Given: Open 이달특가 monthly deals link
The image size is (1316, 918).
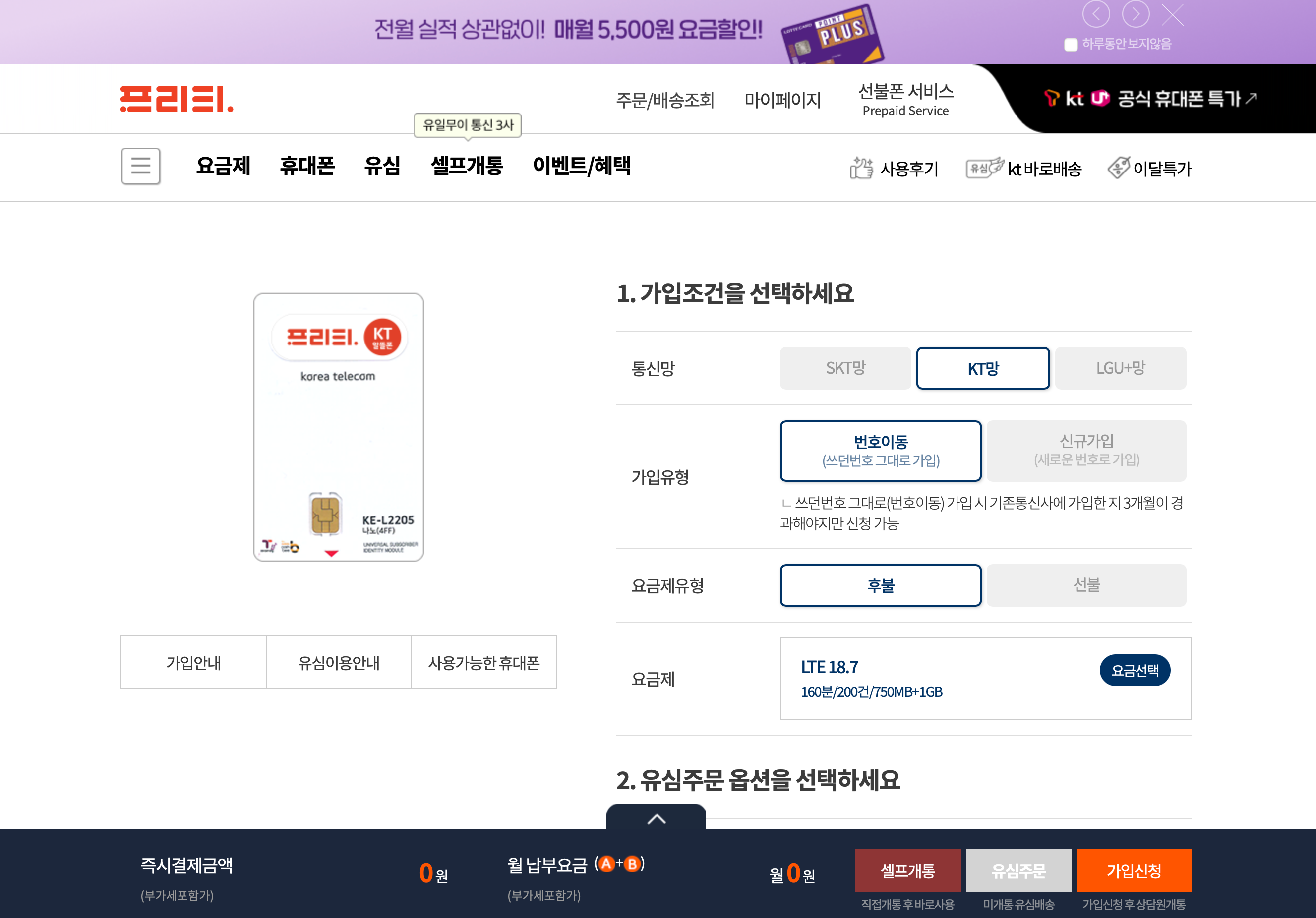Looking at the screenshot, I should (1148, 169).
